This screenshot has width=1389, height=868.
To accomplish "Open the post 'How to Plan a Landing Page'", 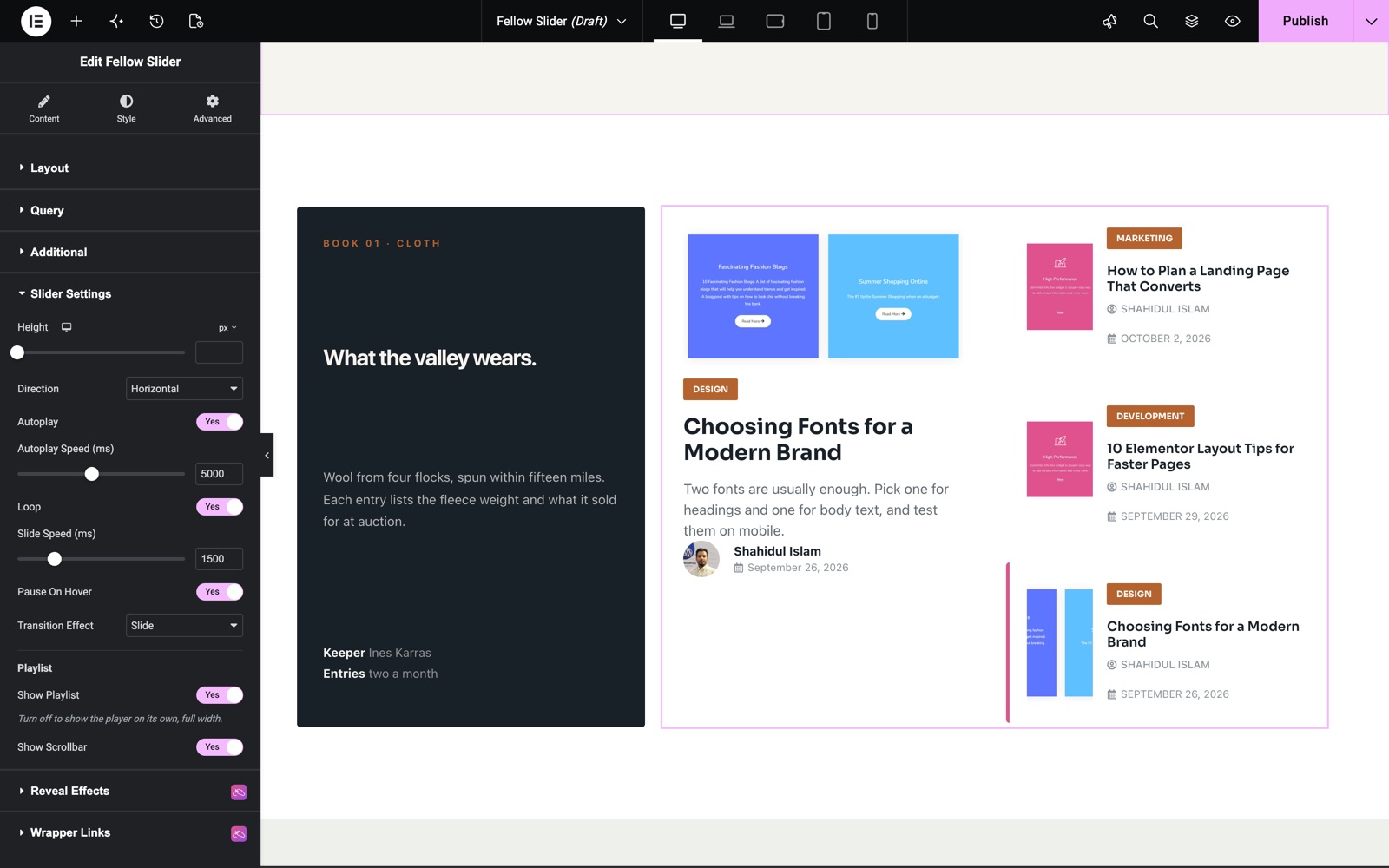I will click(x=1198, y=279).
